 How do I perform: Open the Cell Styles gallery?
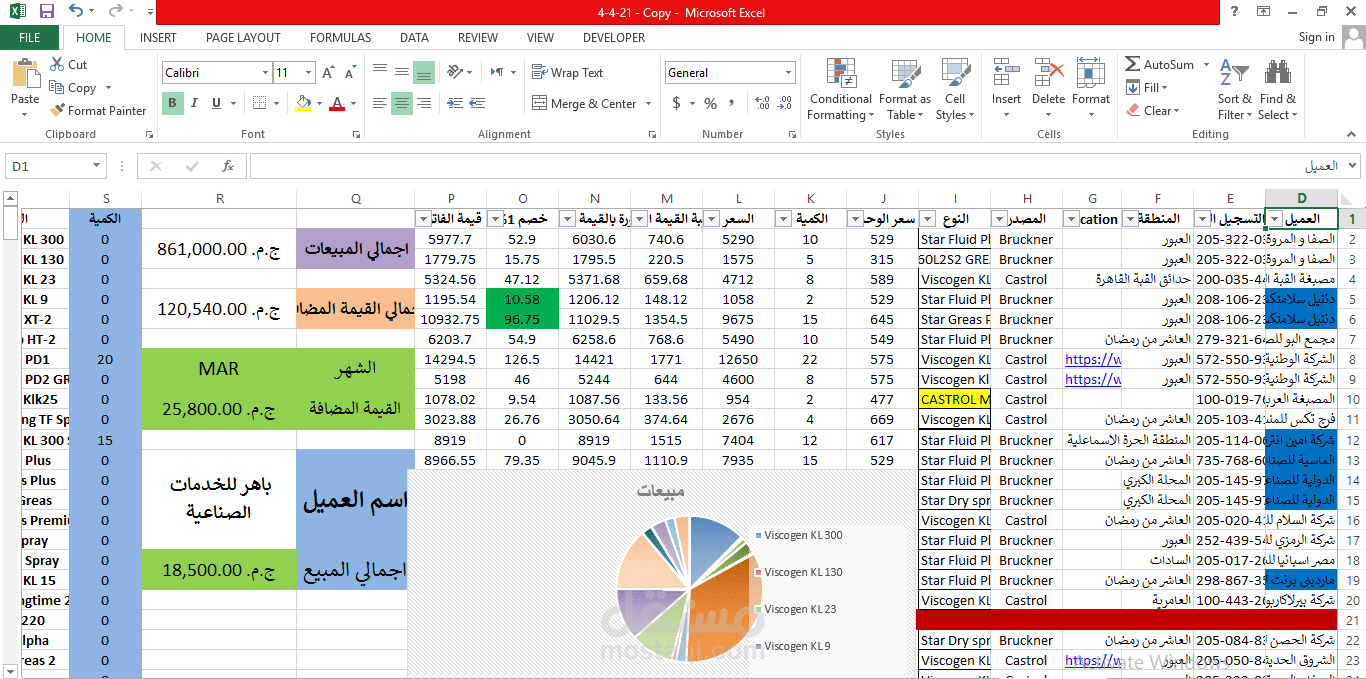click(955, 89)
